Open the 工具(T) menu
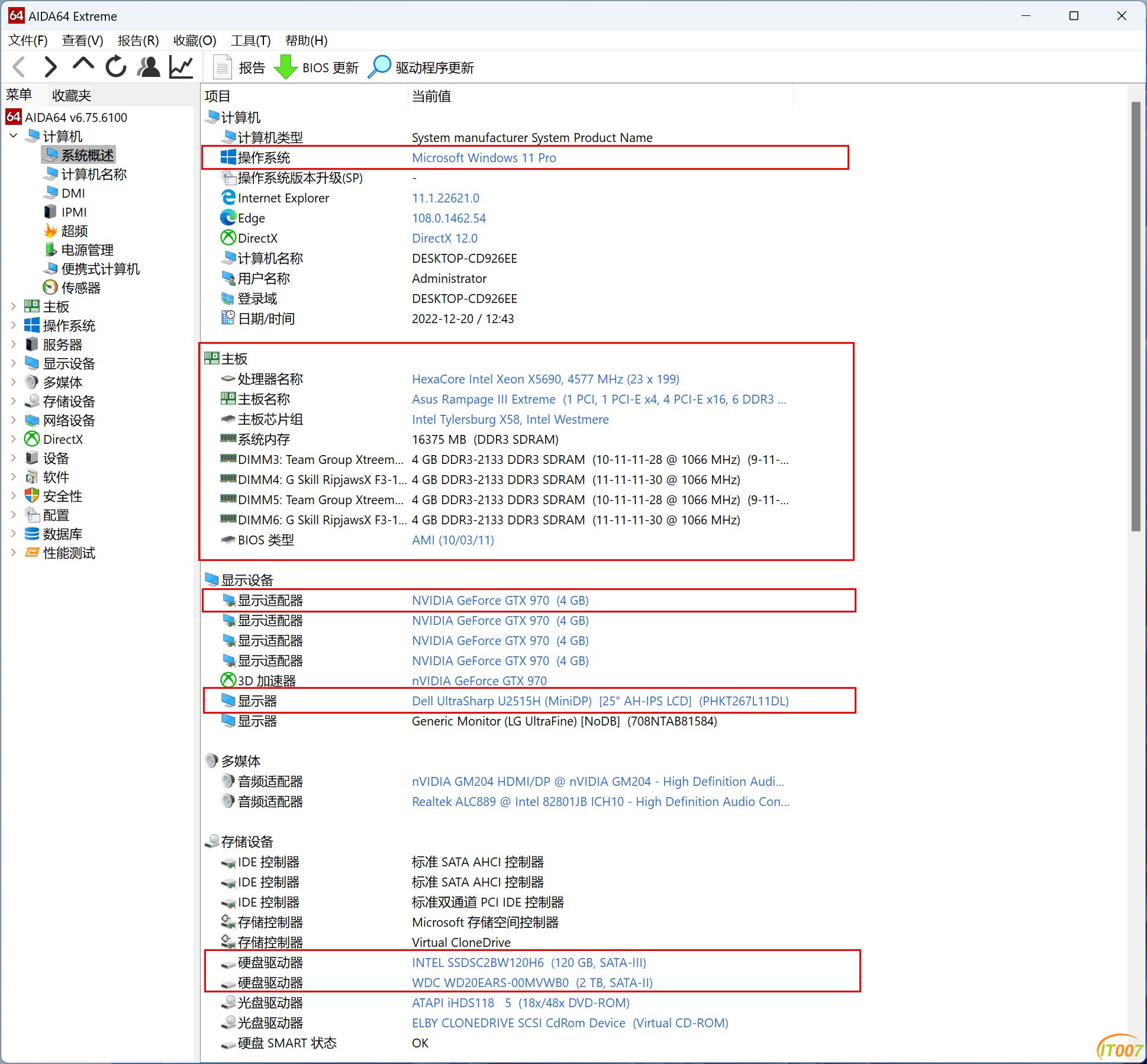 coord(251,40)
